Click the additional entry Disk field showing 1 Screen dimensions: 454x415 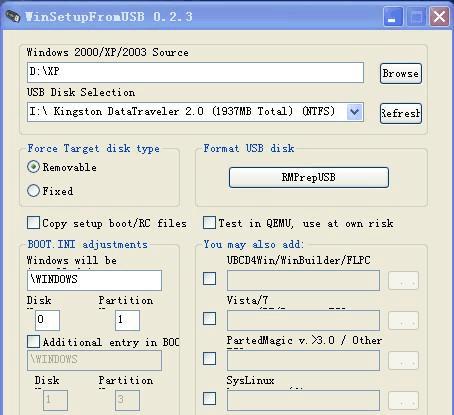tap(55, 400)
